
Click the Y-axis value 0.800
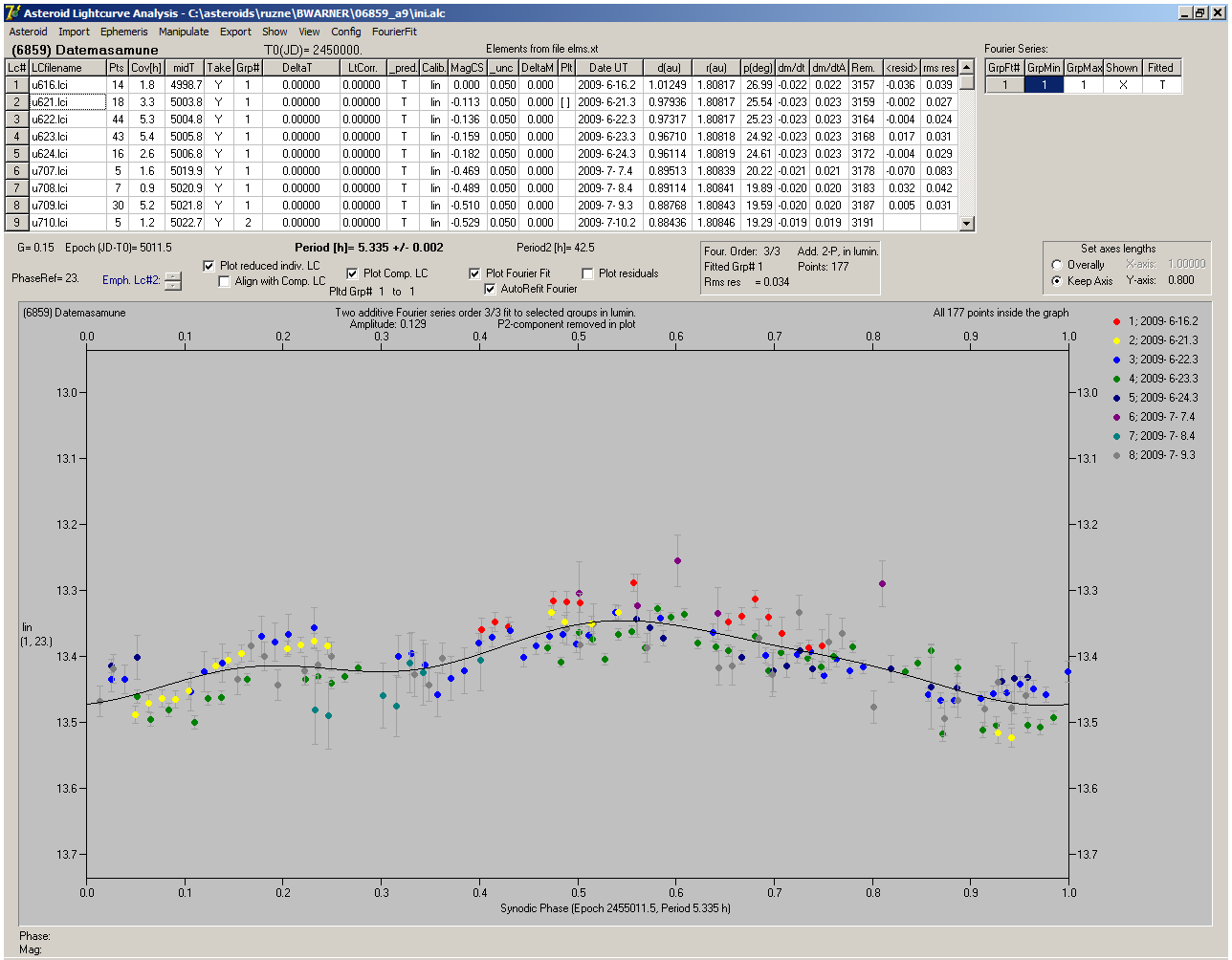point(1180,281)
